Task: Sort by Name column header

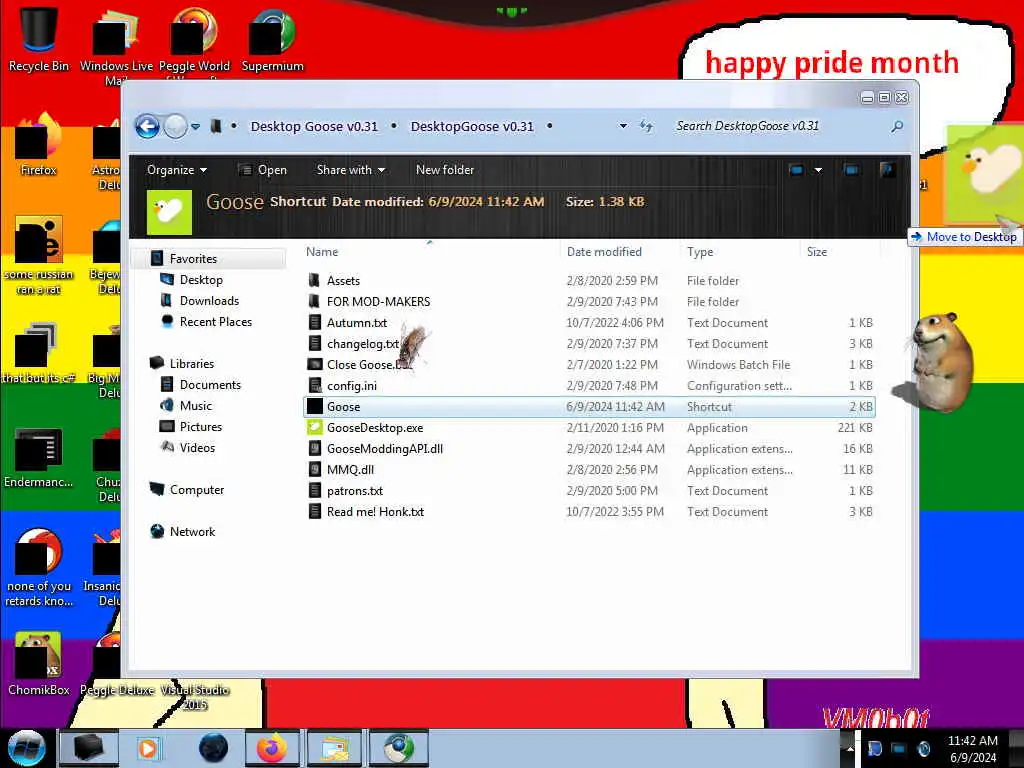Action: 322,251
